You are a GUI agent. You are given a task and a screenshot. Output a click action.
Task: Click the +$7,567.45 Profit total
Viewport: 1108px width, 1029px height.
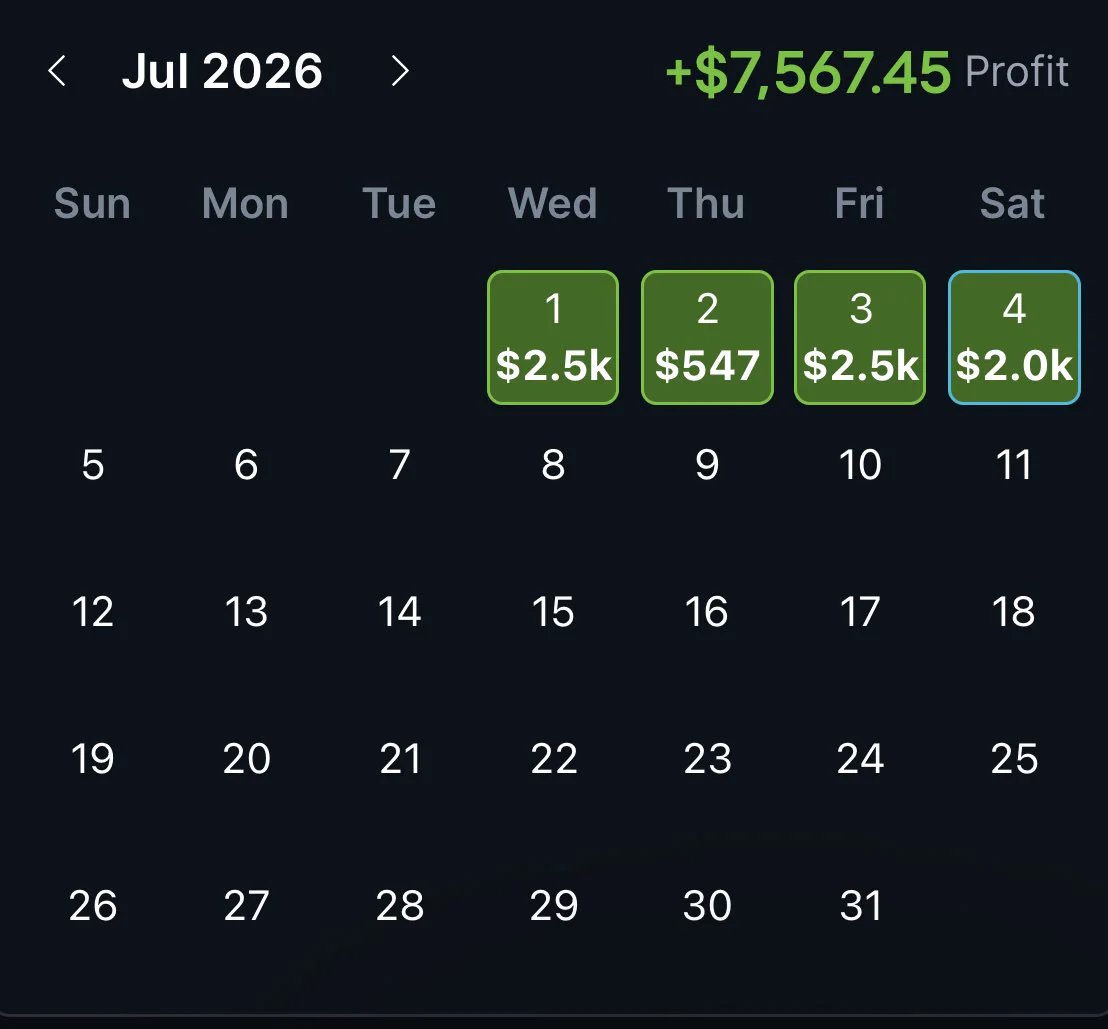click(x=867, y=72)
